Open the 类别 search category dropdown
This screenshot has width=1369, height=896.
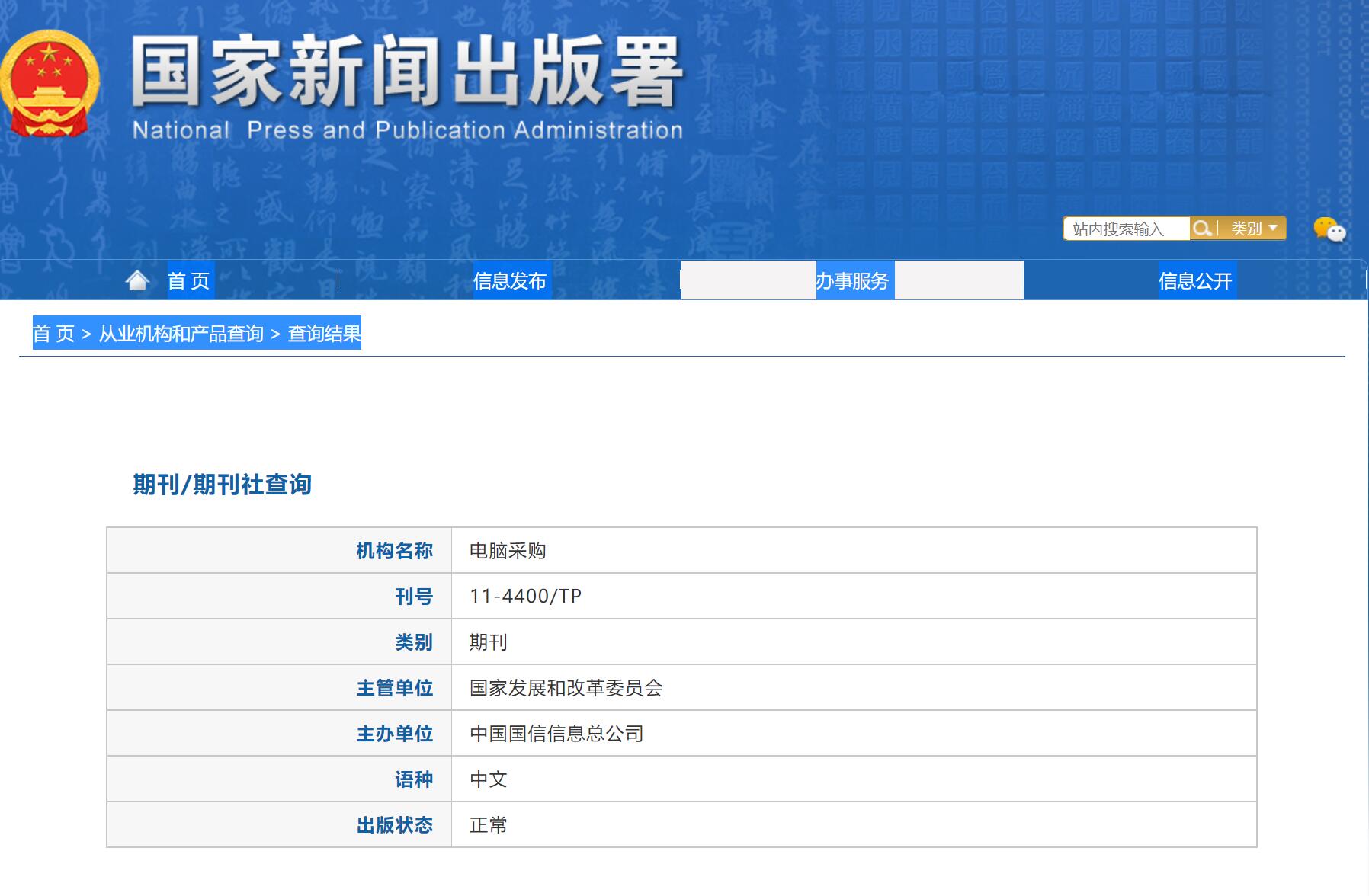tap(1254, 229)
